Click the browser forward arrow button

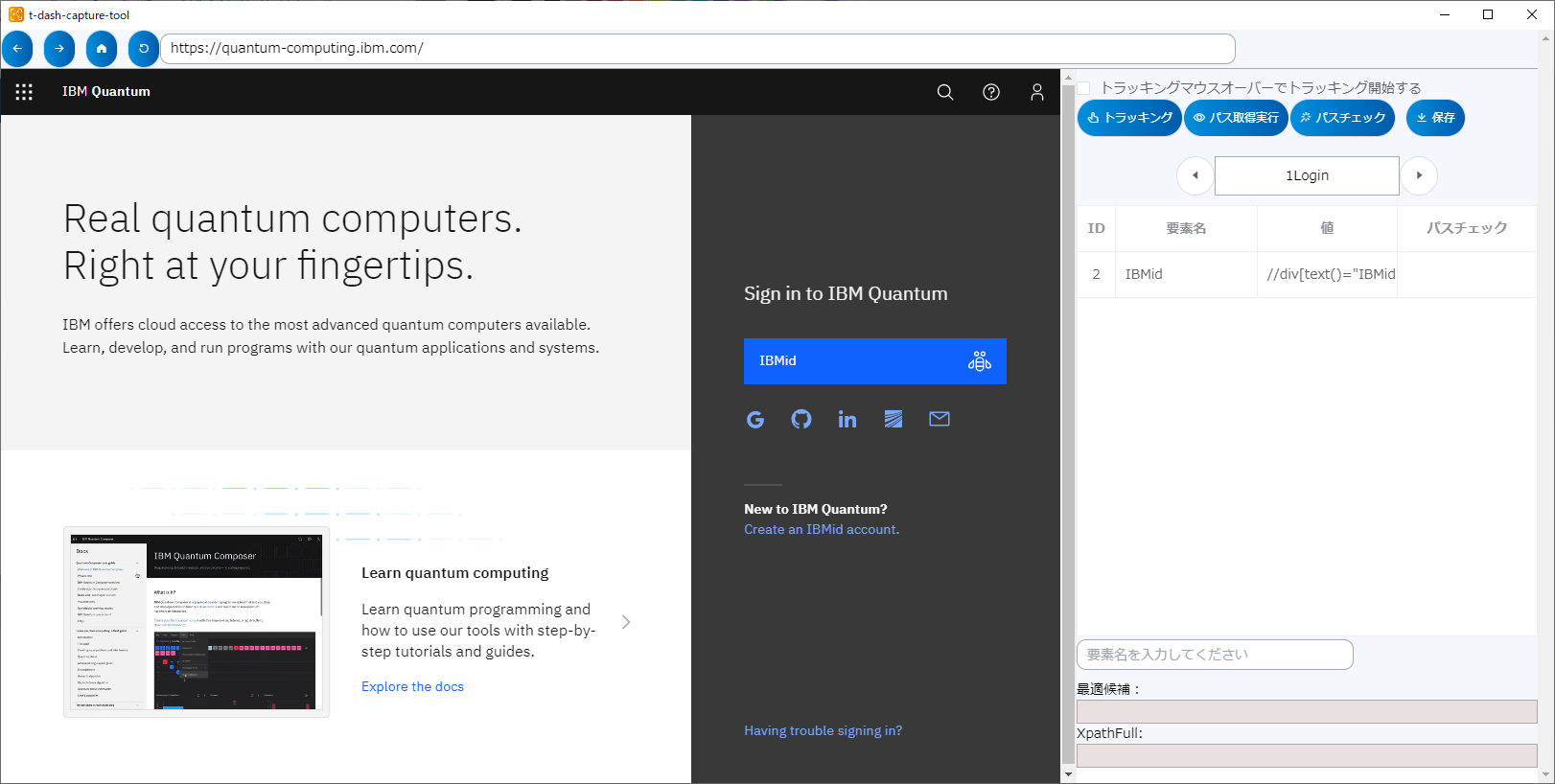coord(58,49)
